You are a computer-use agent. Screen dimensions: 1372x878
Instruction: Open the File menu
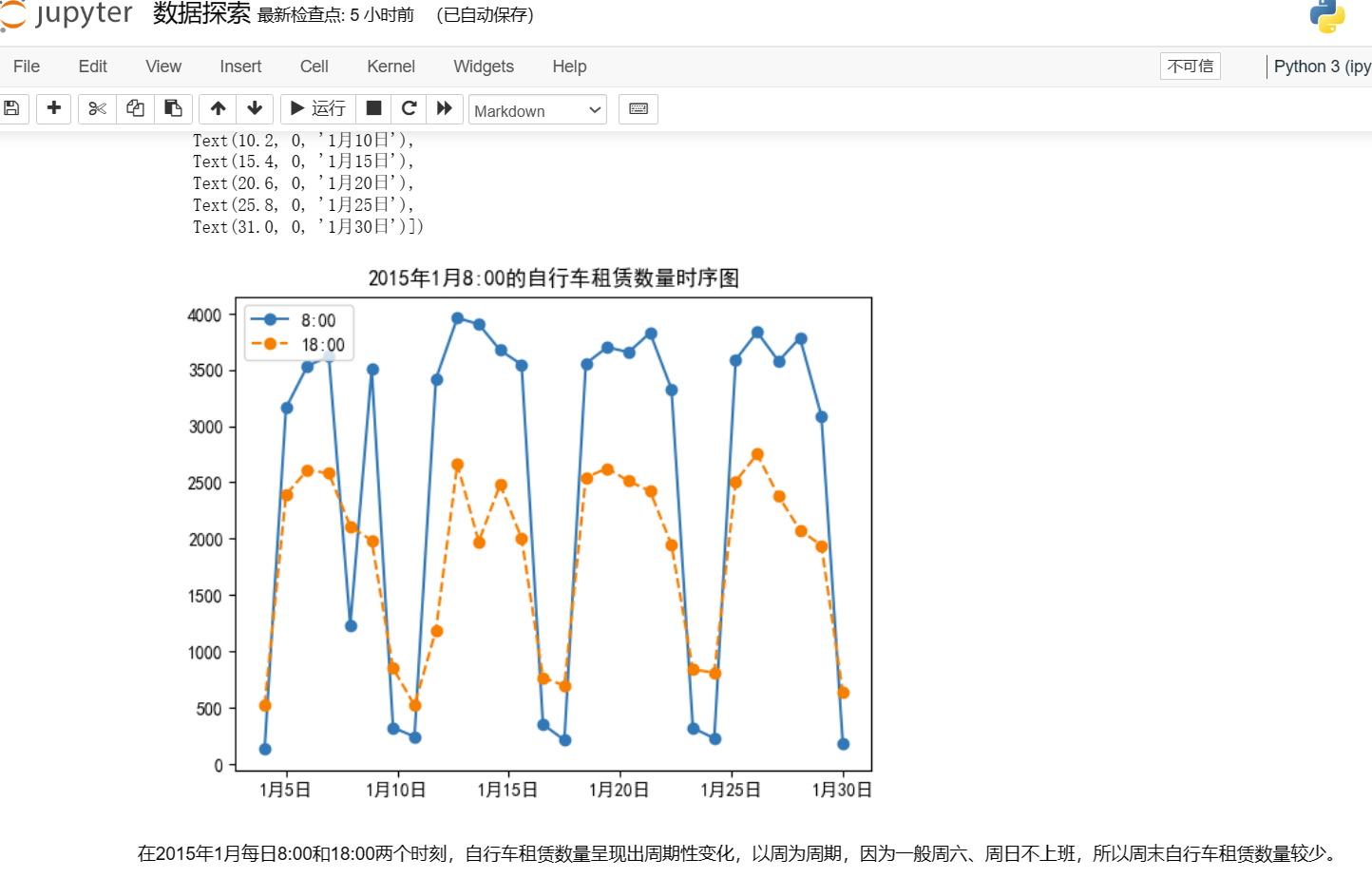[27, 67]
